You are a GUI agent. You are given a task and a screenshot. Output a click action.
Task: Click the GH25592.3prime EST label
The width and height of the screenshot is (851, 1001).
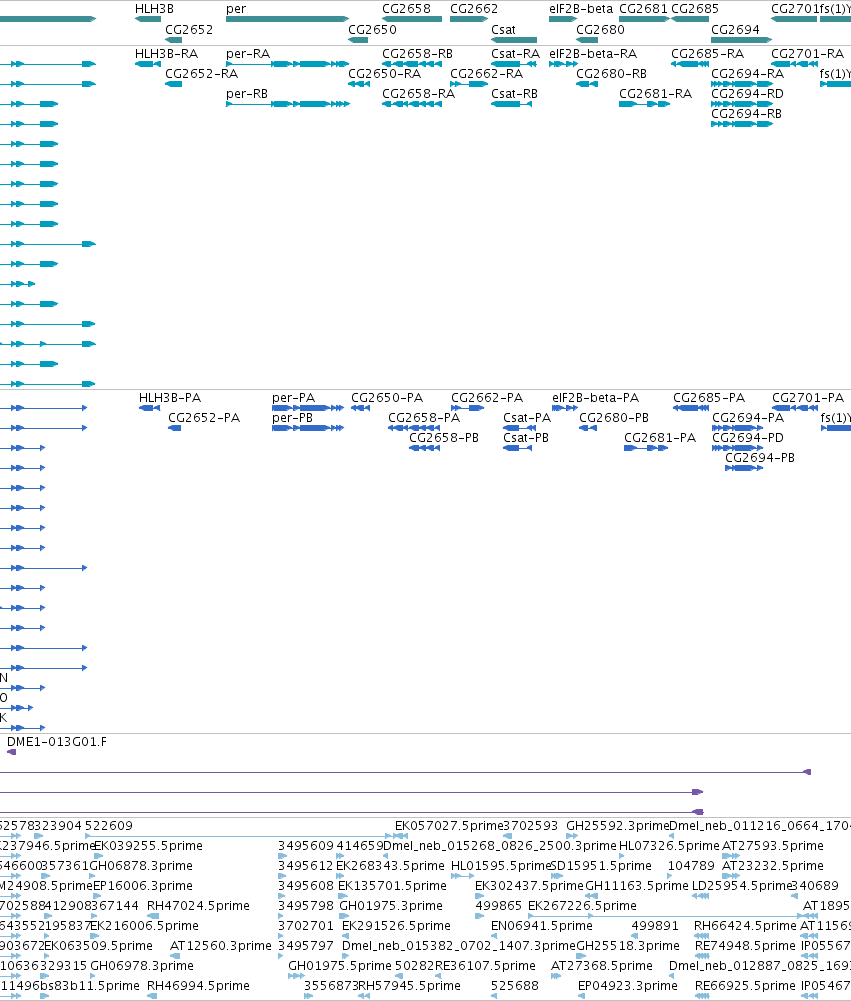click(617, 825)
